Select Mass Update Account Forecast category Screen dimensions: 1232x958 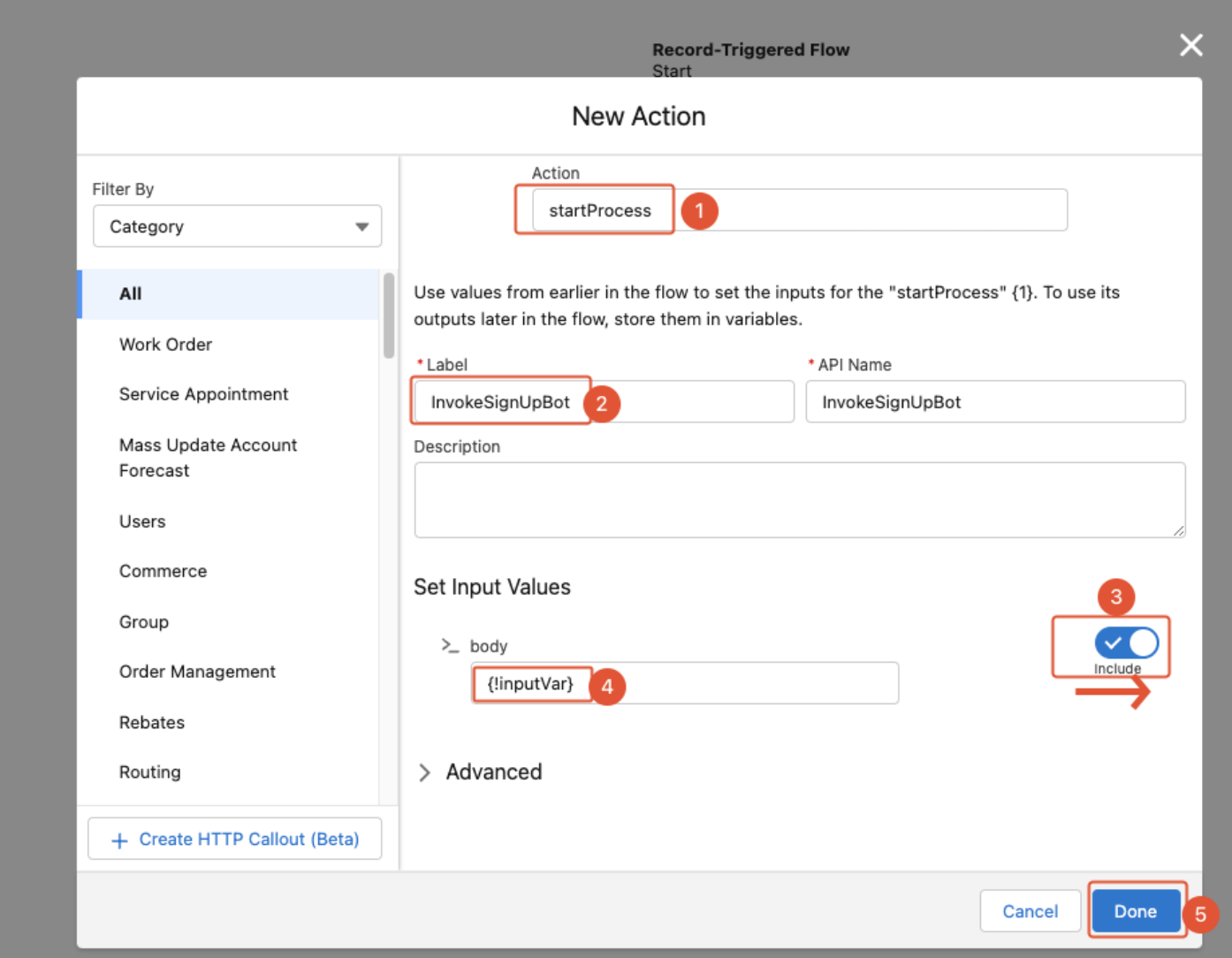click(x=208, y=458)
